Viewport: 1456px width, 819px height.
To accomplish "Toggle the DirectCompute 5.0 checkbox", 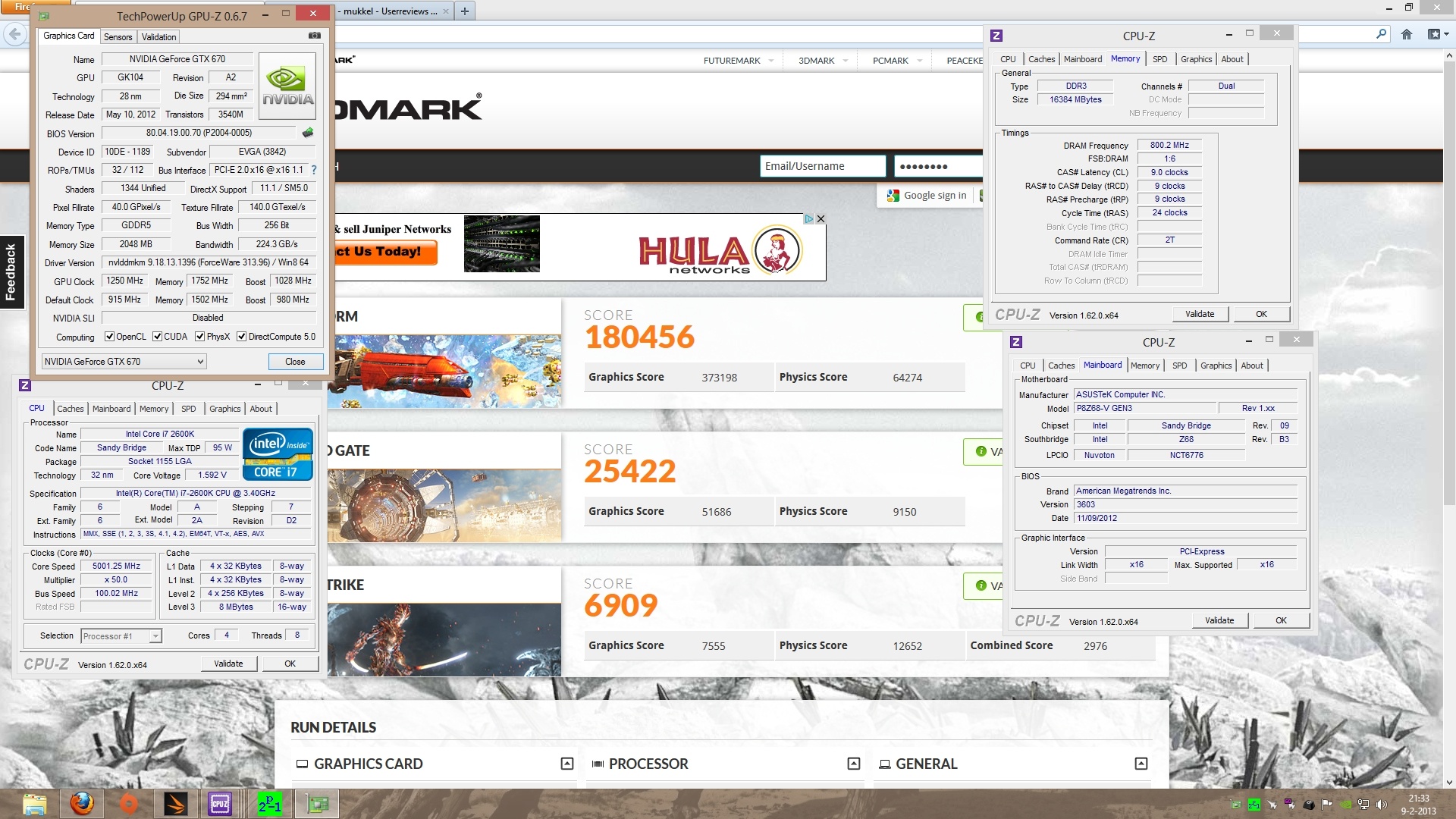I will point(241,337).
